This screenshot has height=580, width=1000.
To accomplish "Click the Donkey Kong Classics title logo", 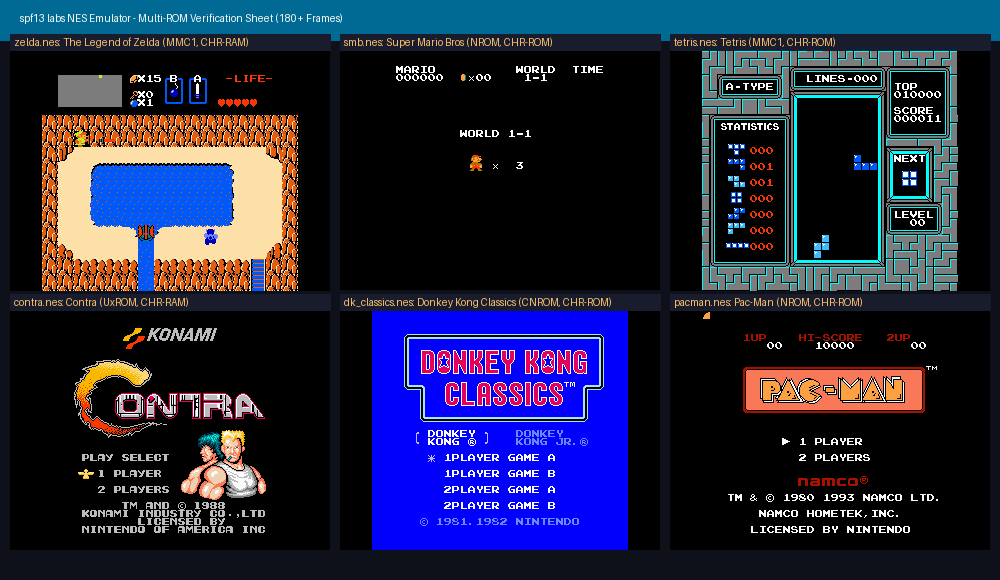I will 504,377.
